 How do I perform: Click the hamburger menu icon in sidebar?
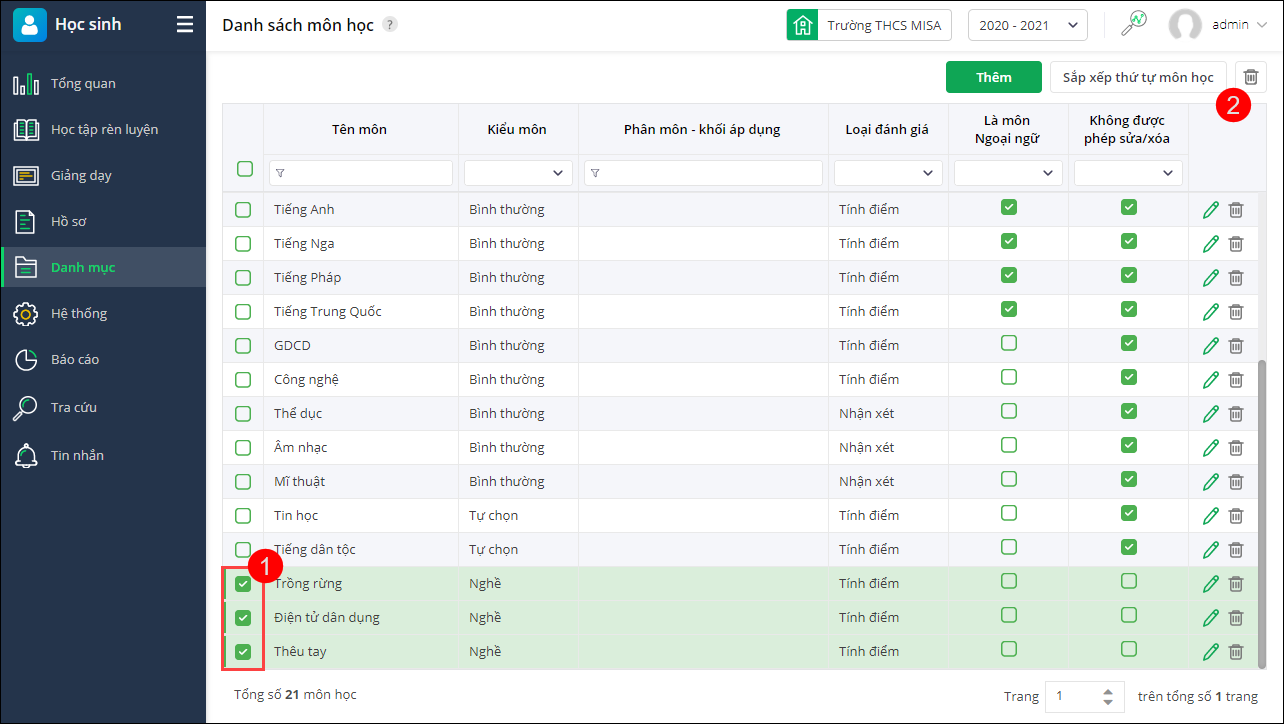[185, 25]
